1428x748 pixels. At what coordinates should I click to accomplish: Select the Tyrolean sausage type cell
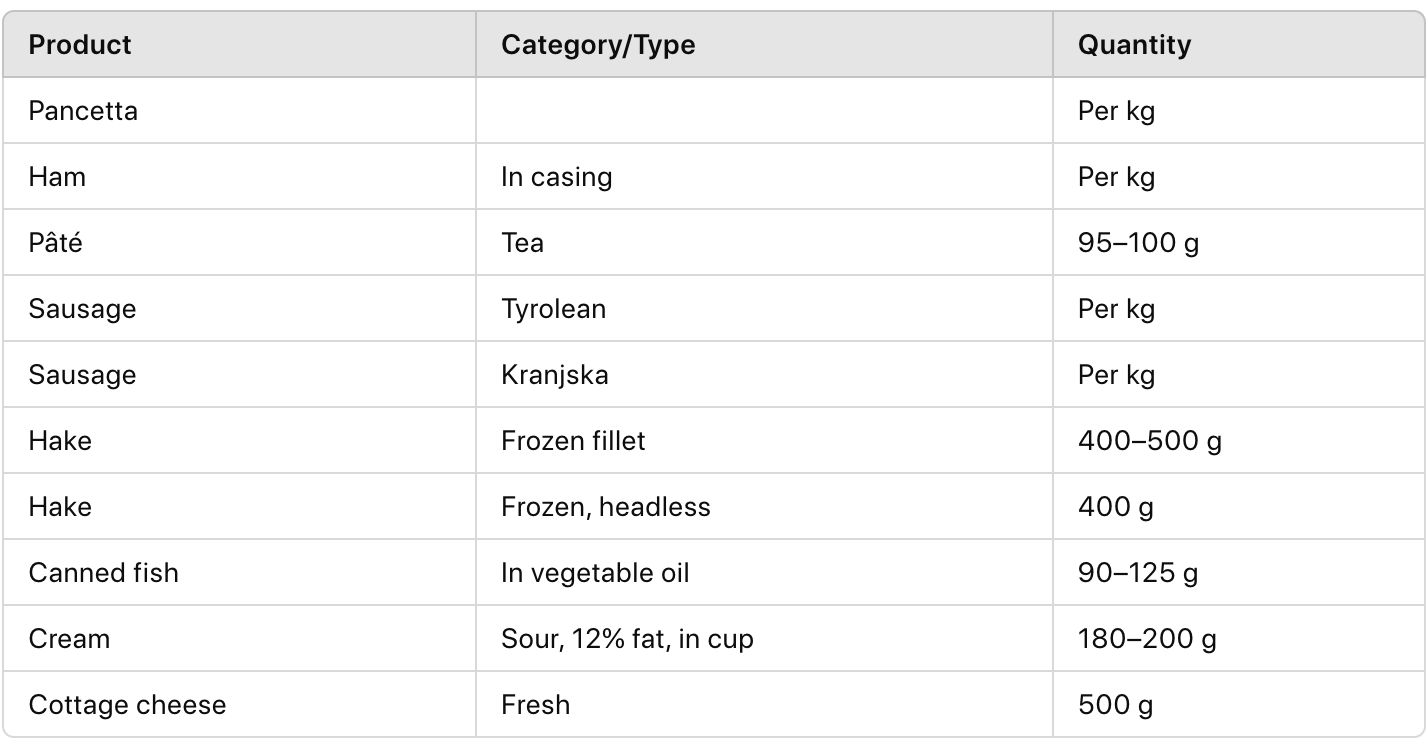[x=553, y=309]
